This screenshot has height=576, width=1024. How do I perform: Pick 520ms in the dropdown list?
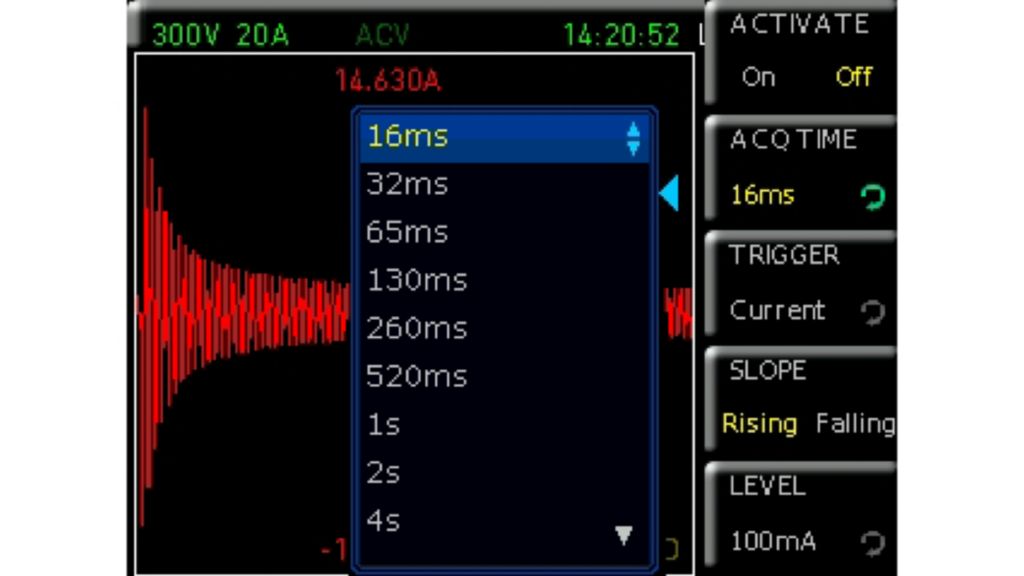tap(416, 377)
